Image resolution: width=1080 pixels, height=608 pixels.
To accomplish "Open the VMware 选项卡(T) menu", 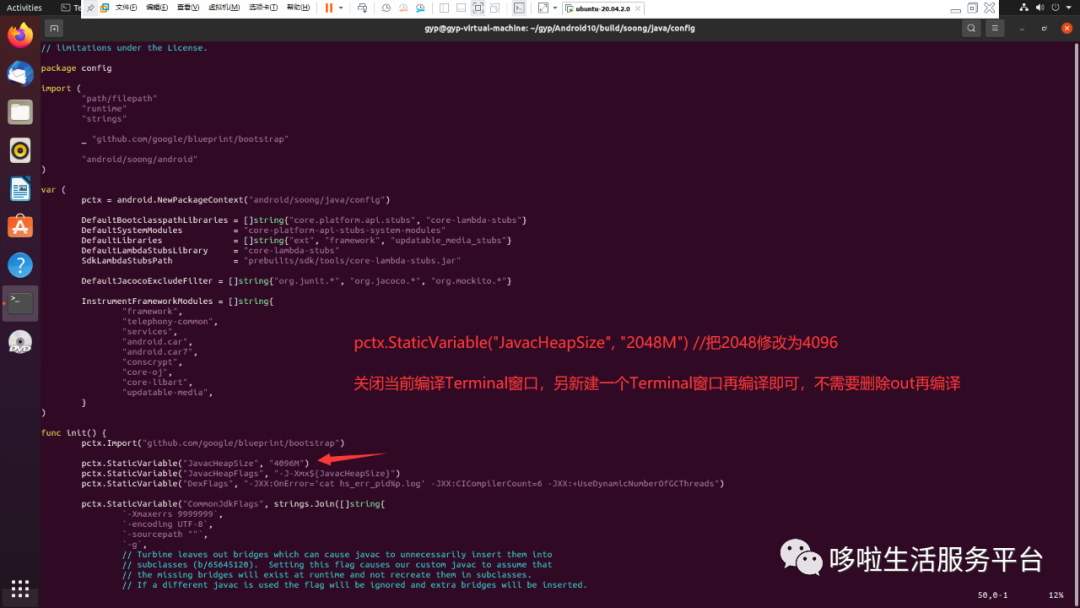I will 263,8.
